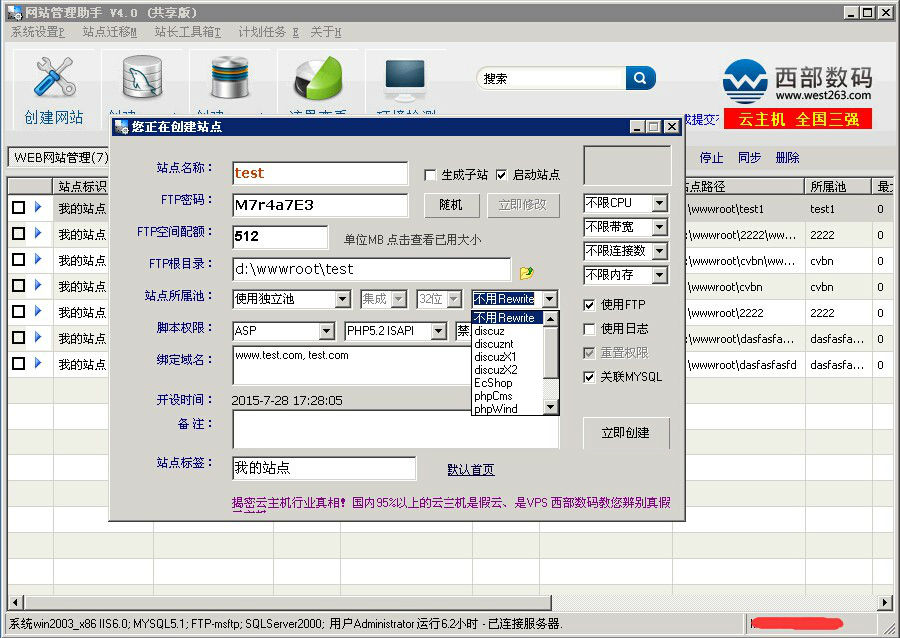The image size is (900, 638).
Task: Click the computer monitor environment check icon
Action: pos(405,80)
